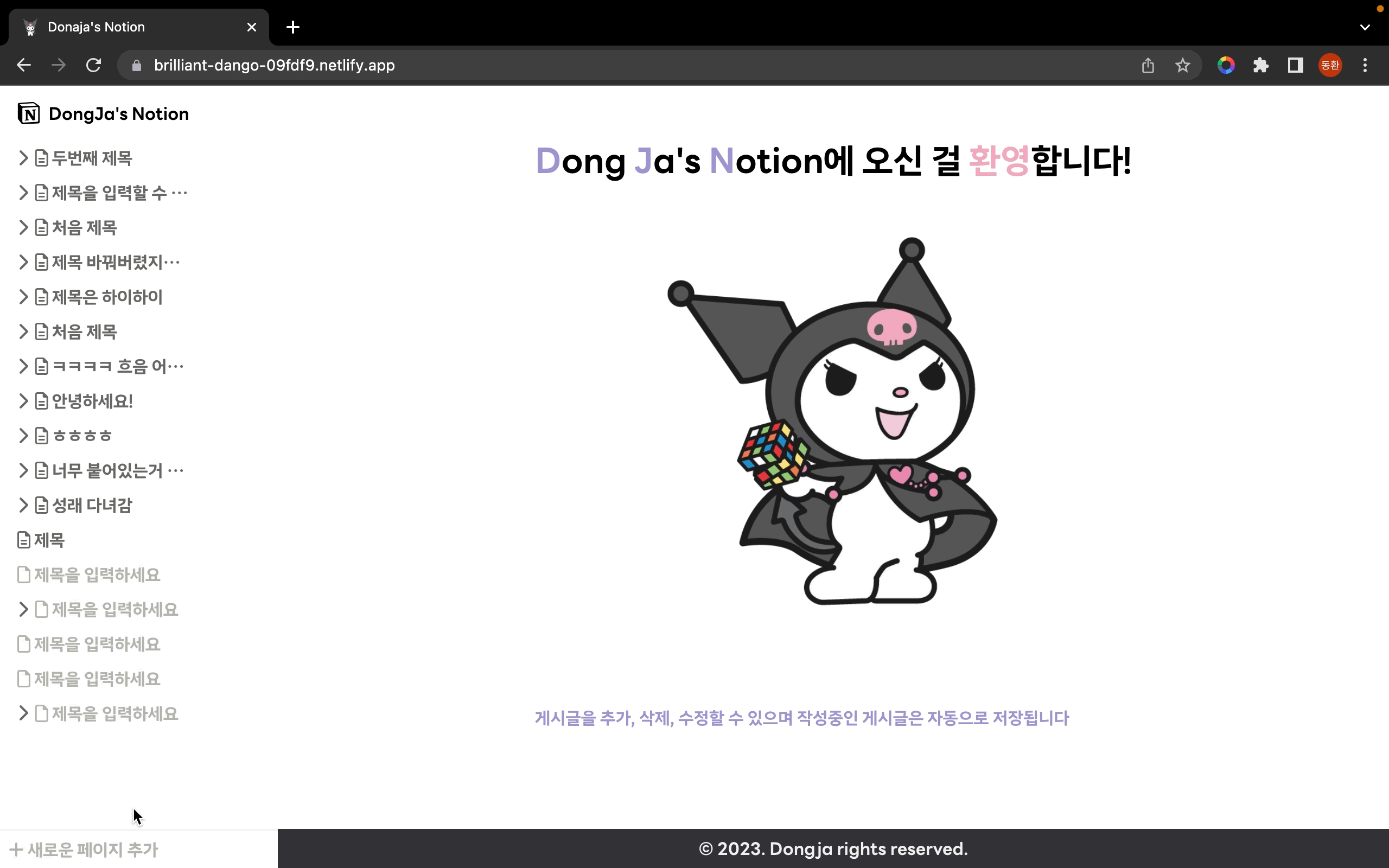Open the browser side panel icon
Viewport: 1389px width, 868px height.
pyautogui.click(x=1296, y=66)
